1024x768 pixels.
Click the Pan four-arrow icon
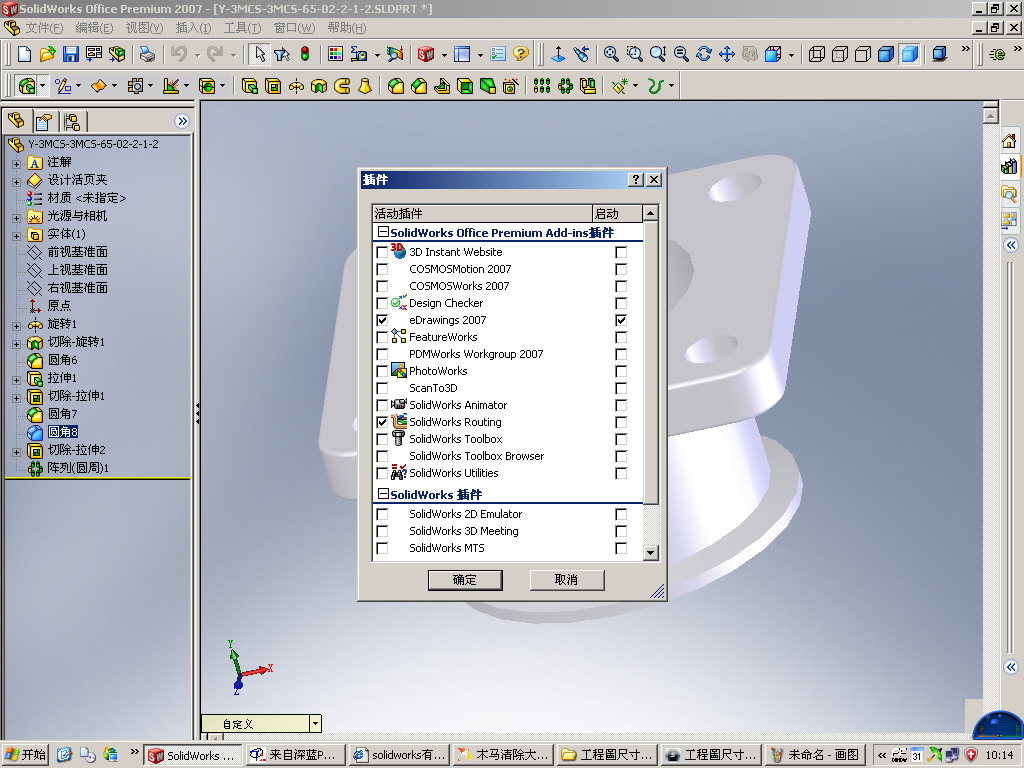pos(727,54)
